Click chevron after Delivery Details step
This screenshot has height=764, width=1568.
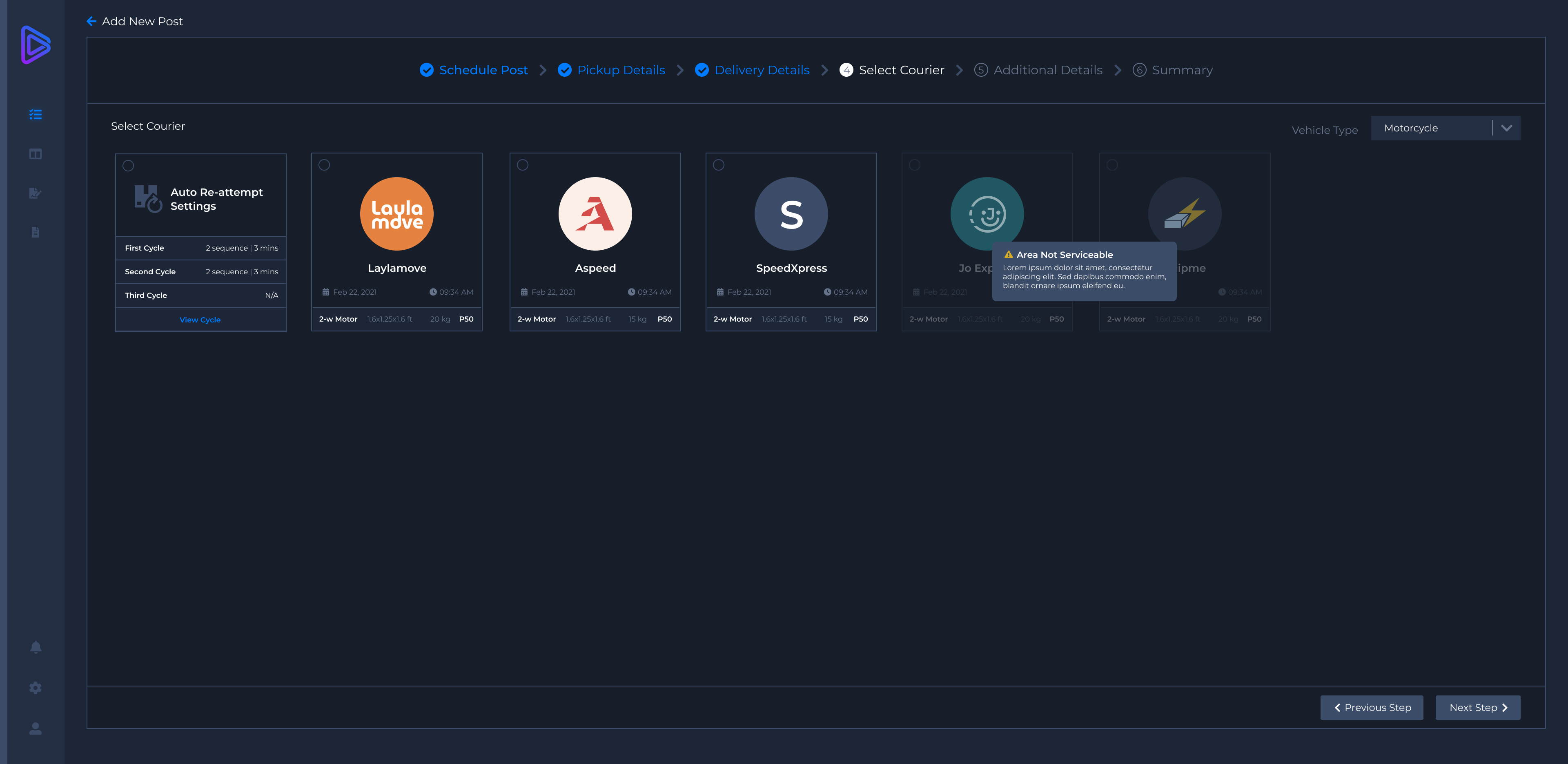(x=825, y=70)
